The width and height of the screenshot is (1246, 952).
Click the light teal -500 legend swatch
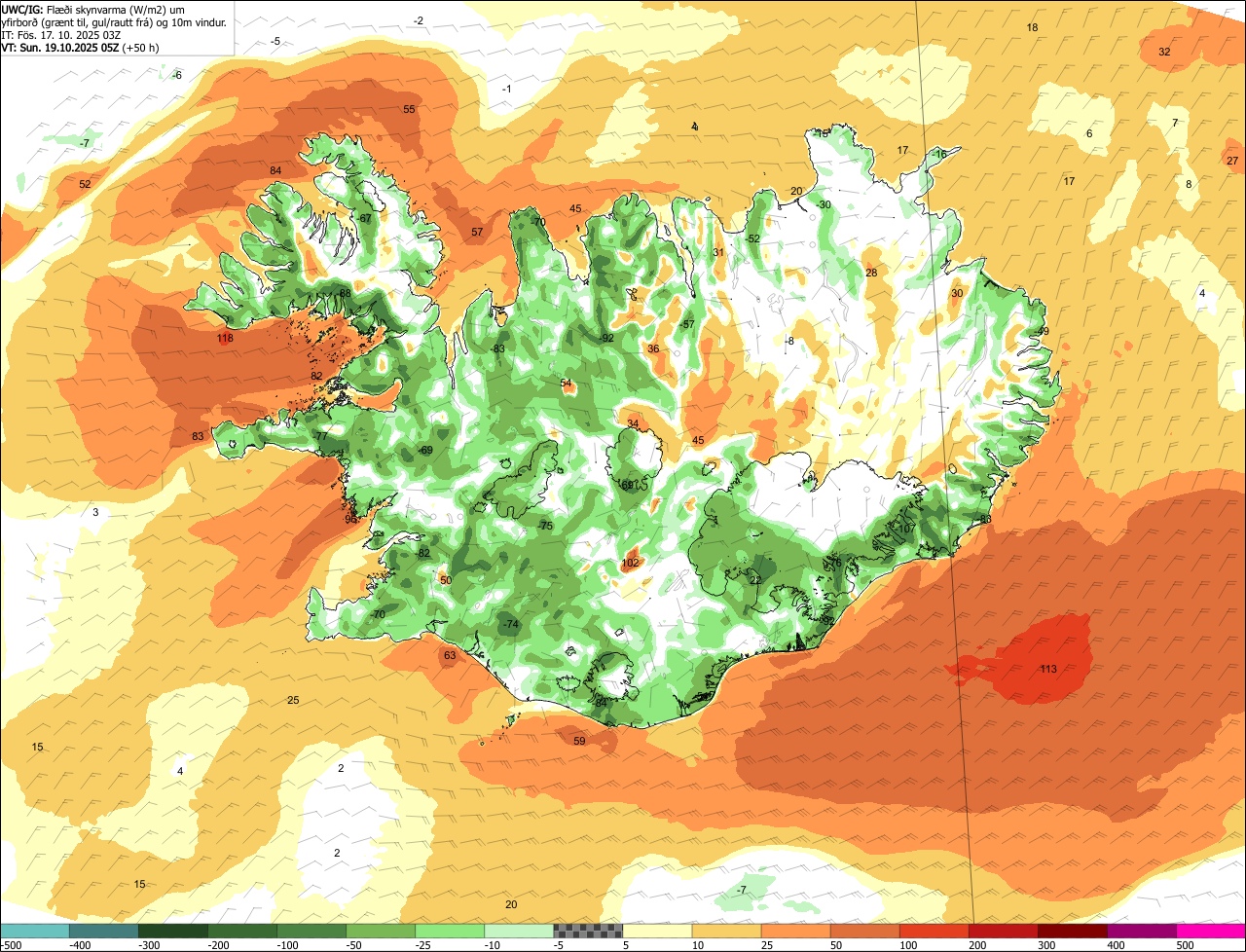(35, 931)
